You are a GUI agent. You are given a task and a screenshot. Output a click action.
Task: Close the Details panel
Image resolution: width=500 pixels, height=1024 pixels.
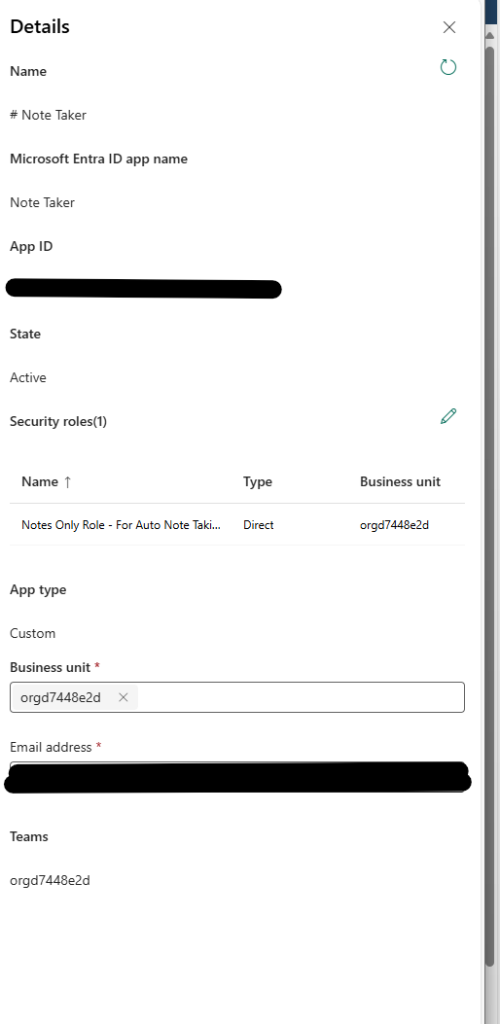(x=449, y=27)
